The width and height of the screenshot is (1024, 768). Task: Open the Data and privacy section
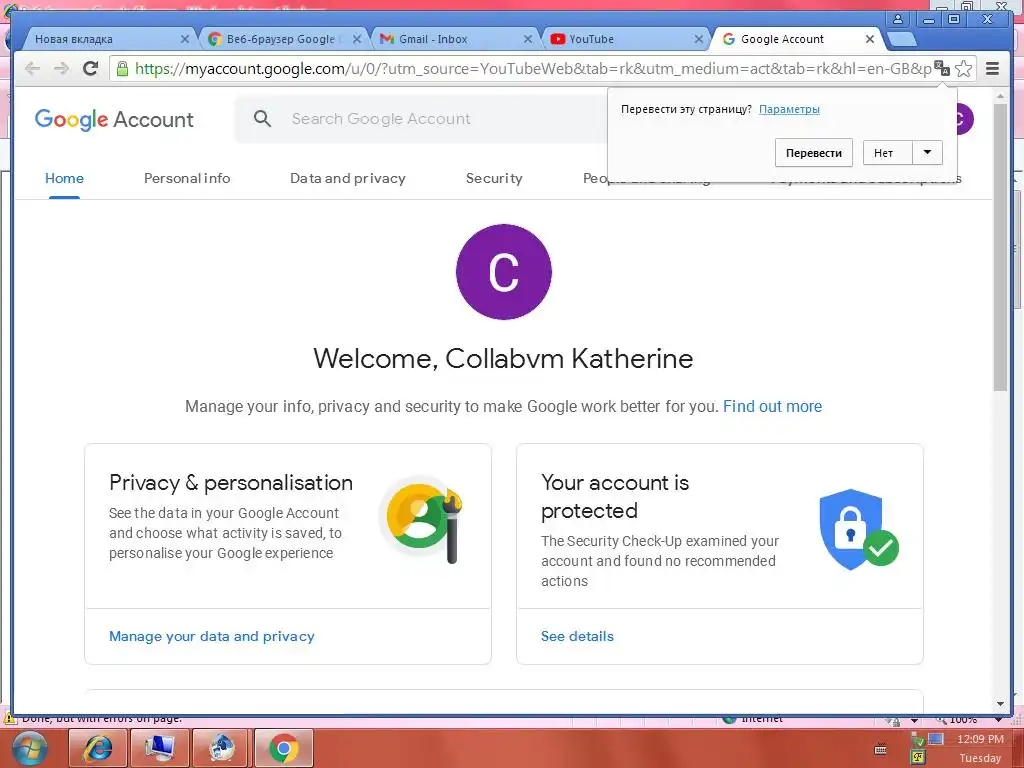coord(347,178)
